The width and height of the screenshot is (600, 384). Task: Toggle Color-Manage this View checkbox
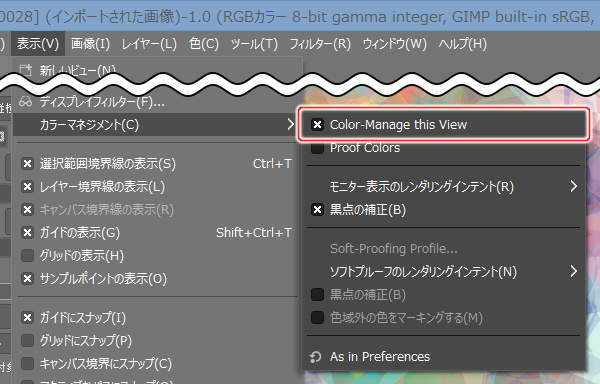(x=317, y=125)
